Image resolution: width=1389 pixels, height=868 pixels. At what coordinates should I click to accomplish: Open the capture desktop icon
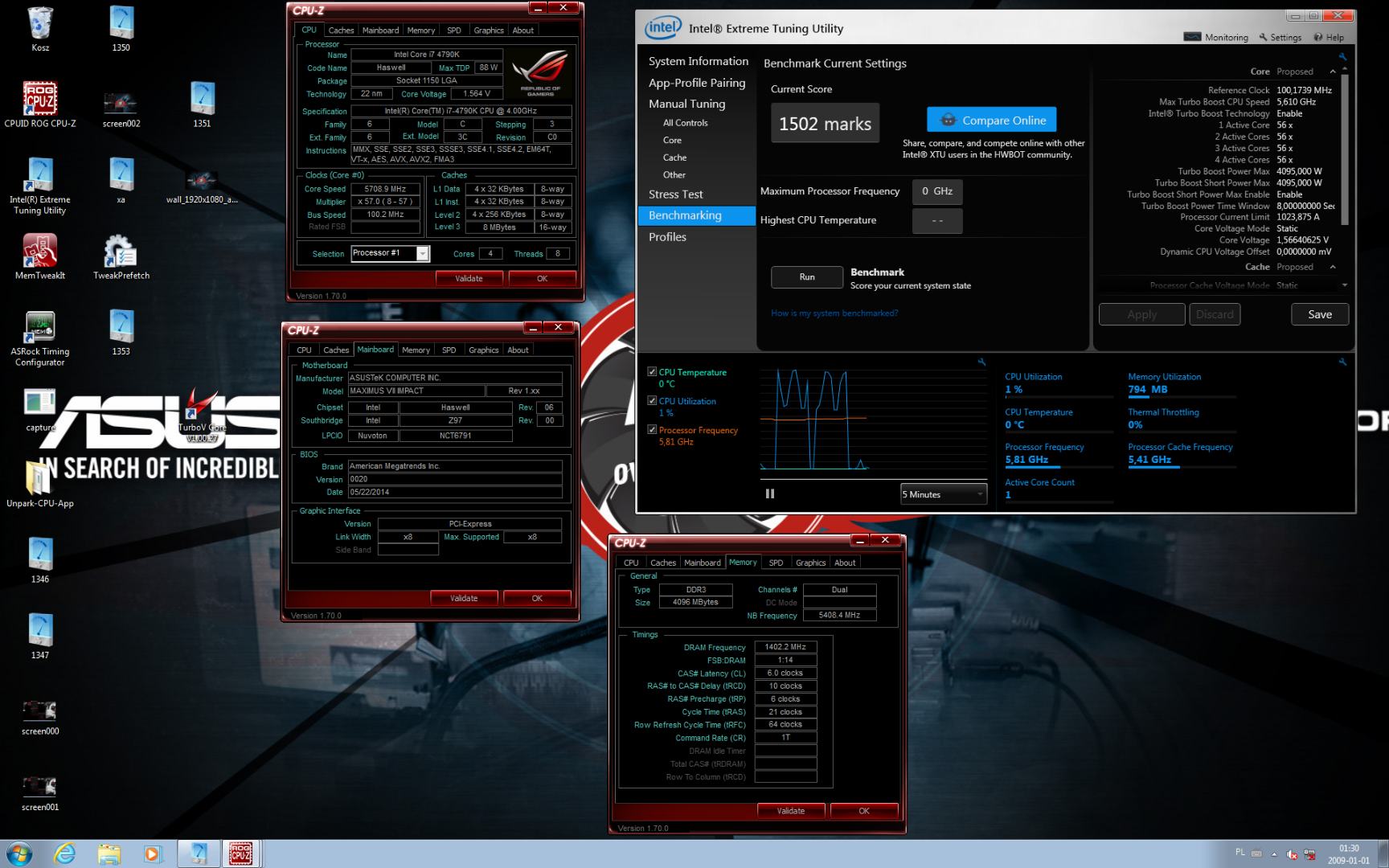point(40,410)
